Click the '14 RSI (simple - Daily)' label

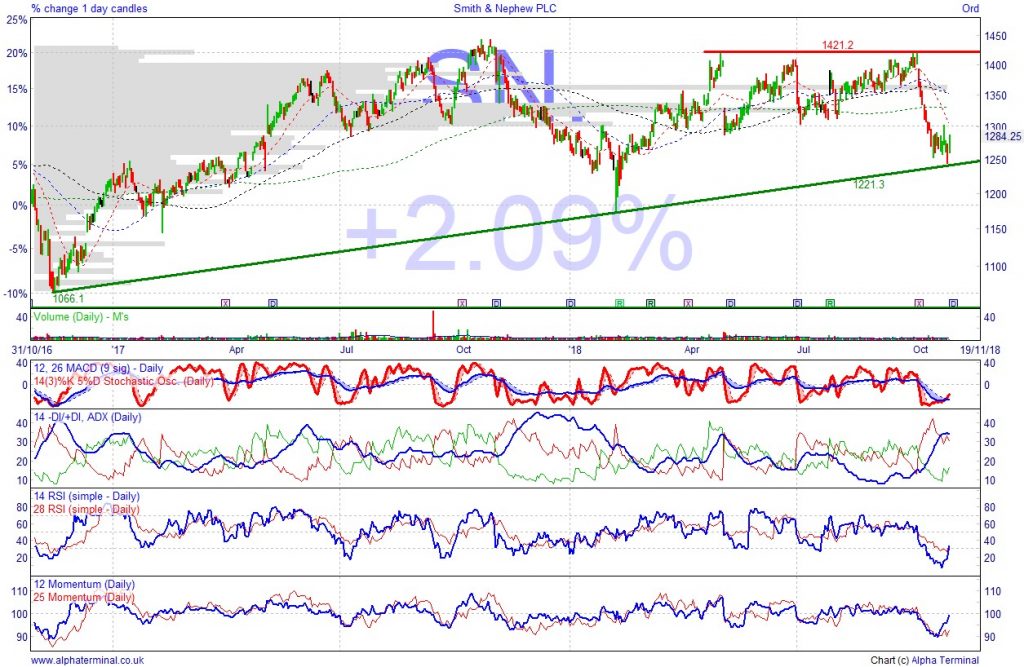coord(86,496)
